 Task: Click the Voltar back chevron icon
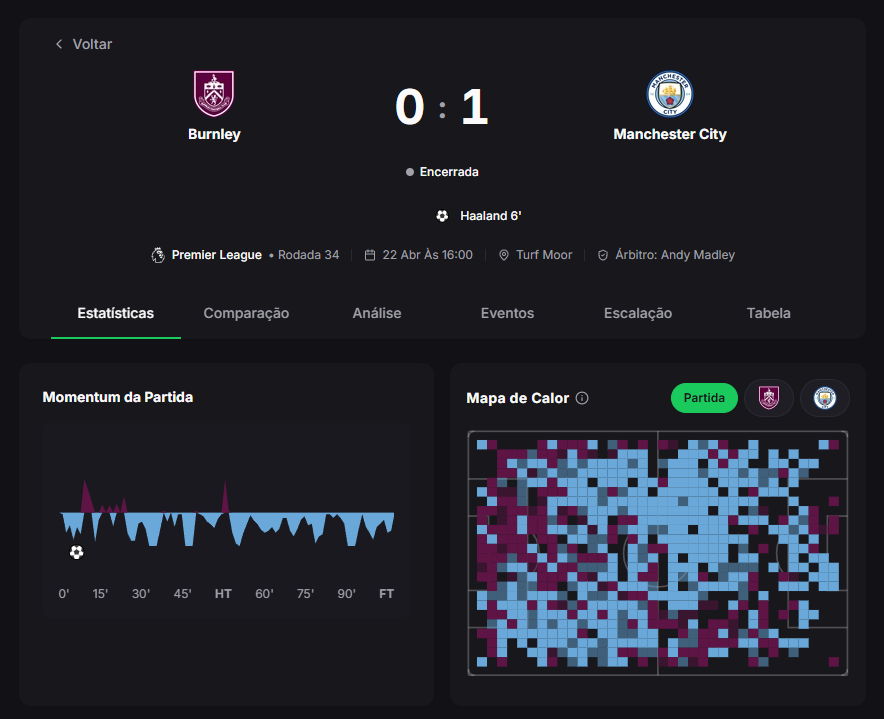point(59,44)
